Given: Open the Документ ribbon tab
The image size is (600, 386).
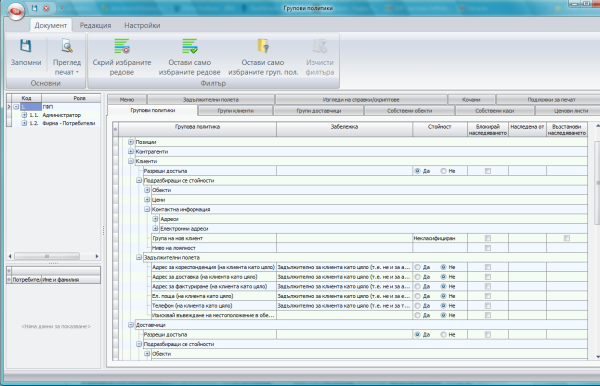Looking at the screenshot, I should pos(51,25).
